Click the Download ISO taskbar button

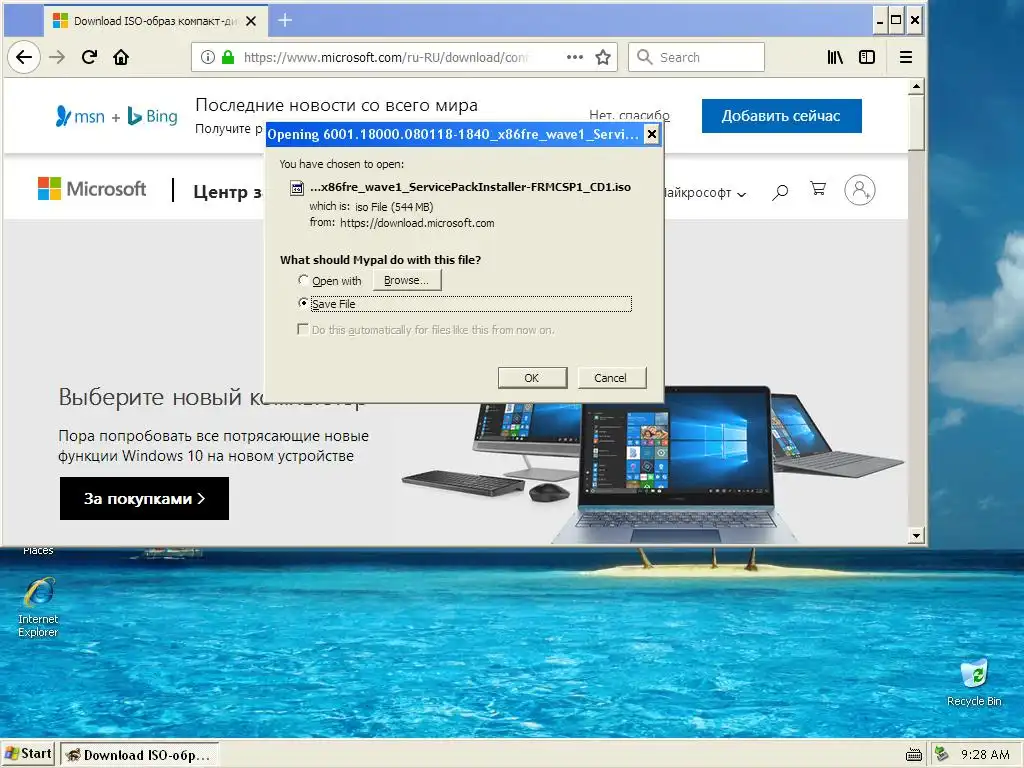pyautogui.click(x=139, y=755)
